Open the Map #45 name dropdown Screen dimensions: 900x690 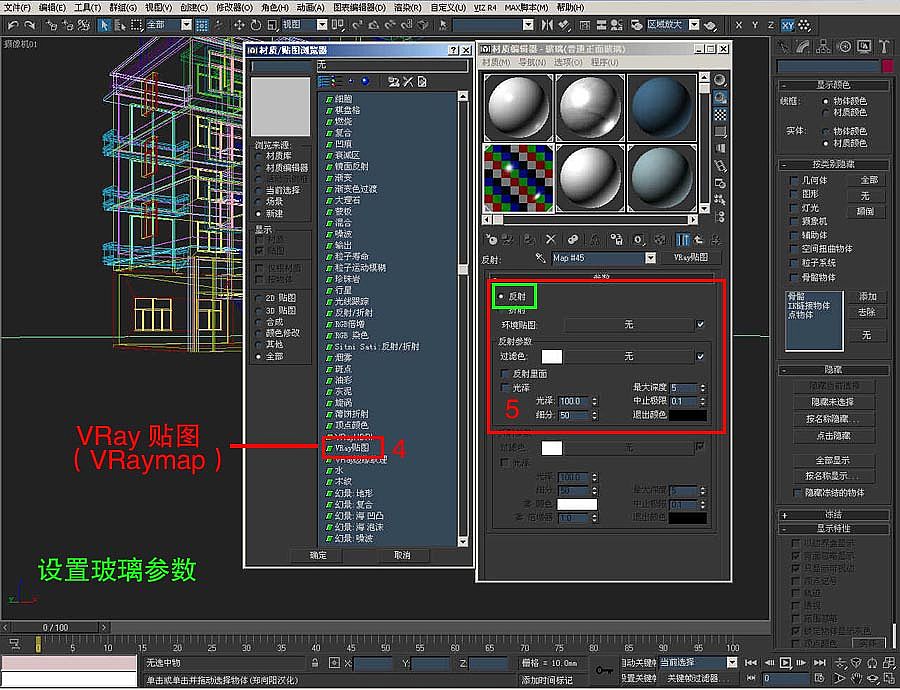point(650,258)
